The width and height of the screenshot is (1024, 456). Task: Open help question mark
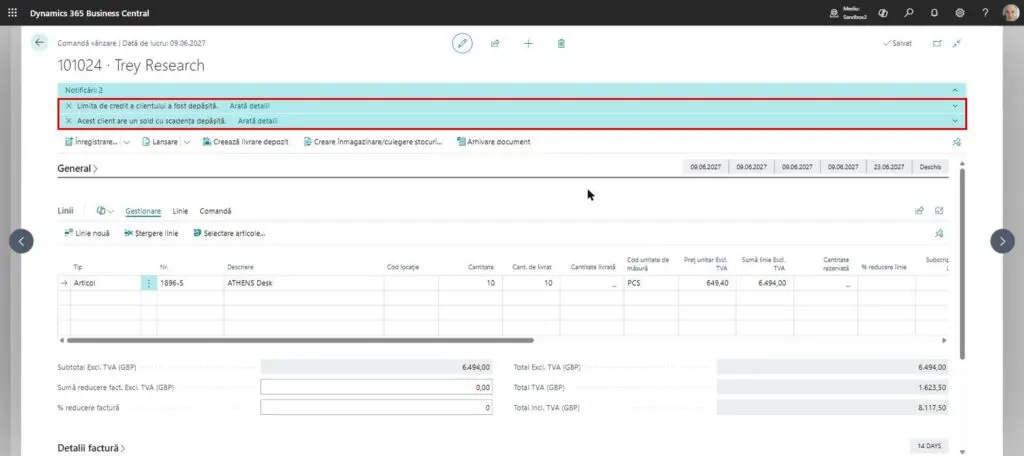tap(985, 13)
